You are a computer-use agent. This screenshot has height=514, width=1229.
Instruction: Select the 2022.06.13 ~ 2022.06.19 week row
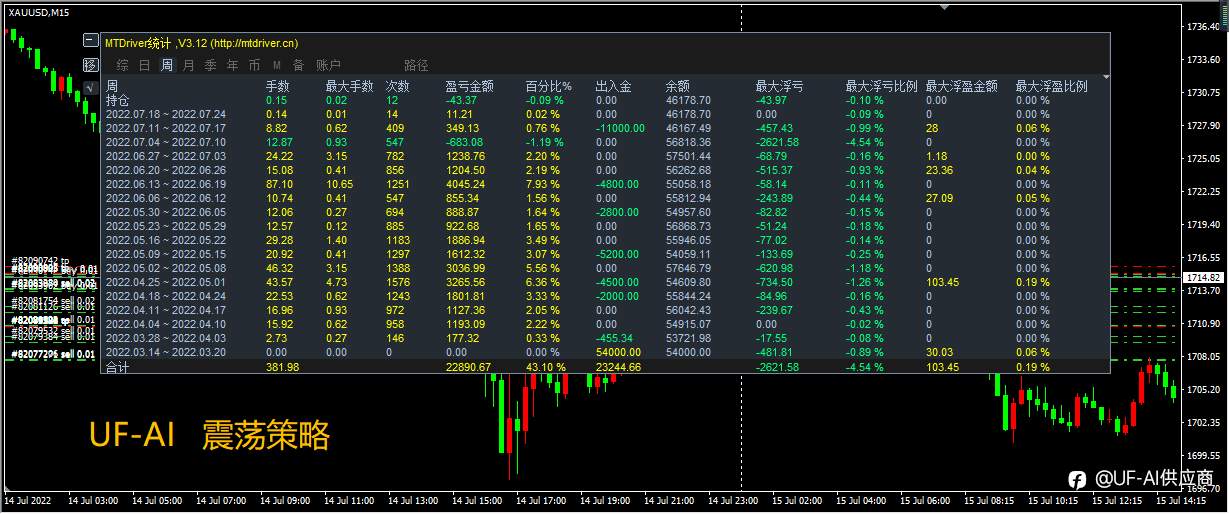(x=166, y=185)
